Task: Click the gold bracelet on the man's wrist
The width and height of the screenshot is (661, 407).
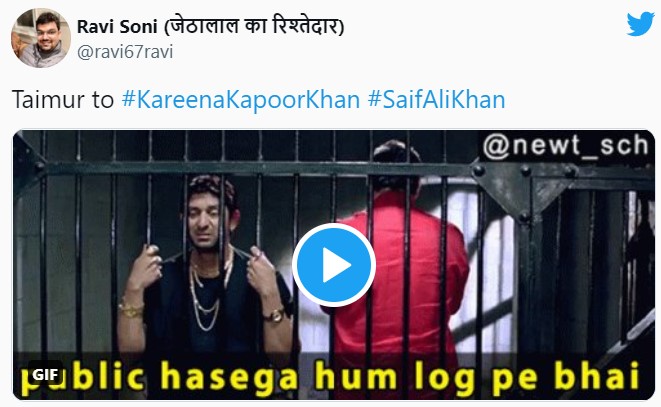Action: 131,310
